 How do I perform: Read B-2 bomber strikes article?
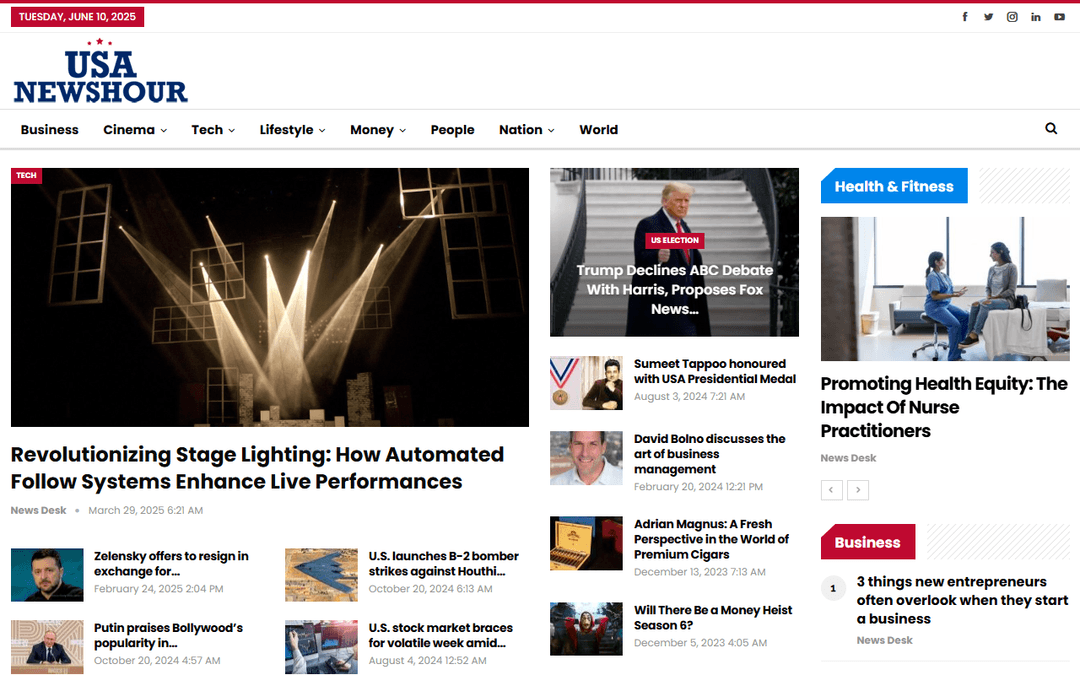pos(444,563)
